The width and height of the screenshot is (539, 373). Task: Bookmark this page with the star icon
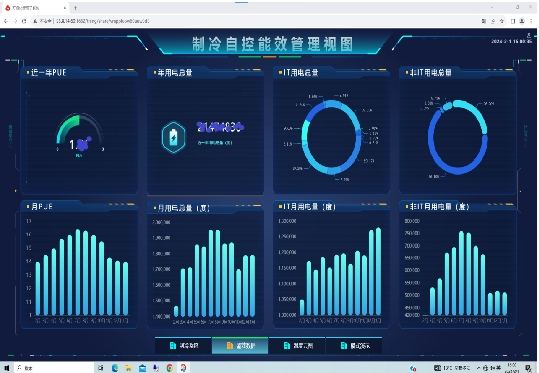pos(502,21)
